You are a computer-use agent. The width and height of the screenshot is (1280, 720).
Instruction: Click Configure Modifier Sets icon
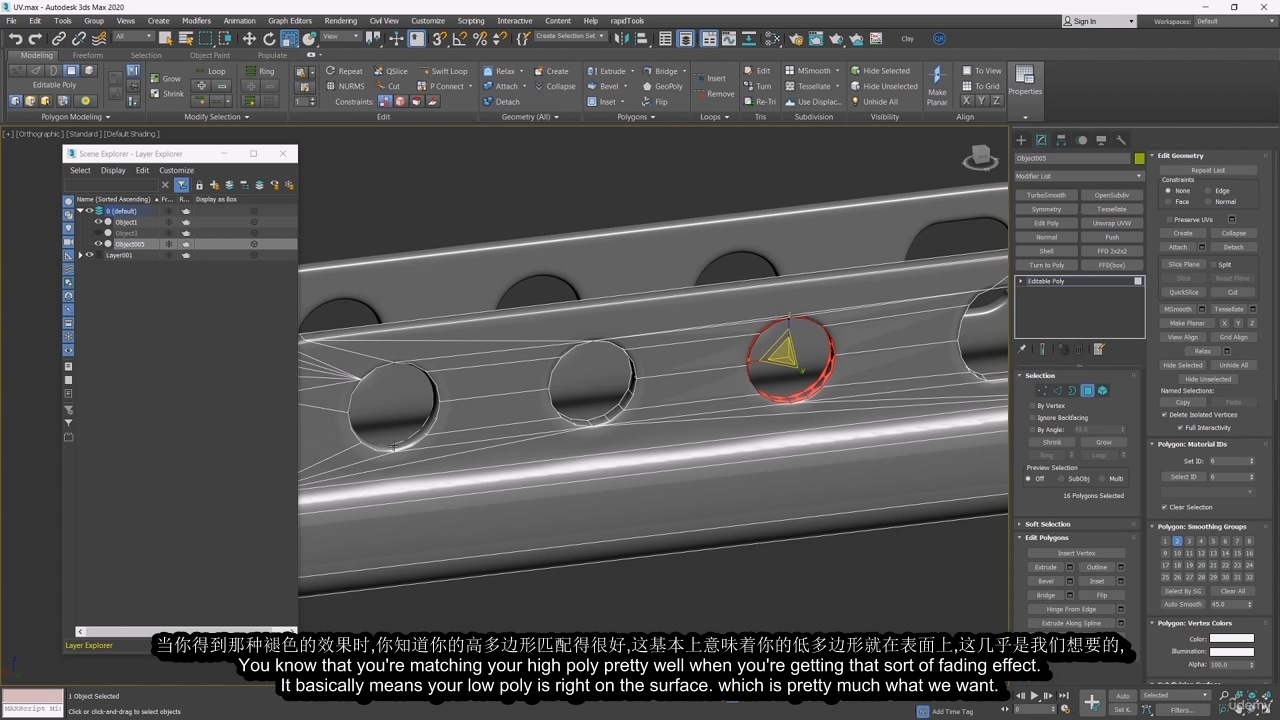click(1099, 349)
